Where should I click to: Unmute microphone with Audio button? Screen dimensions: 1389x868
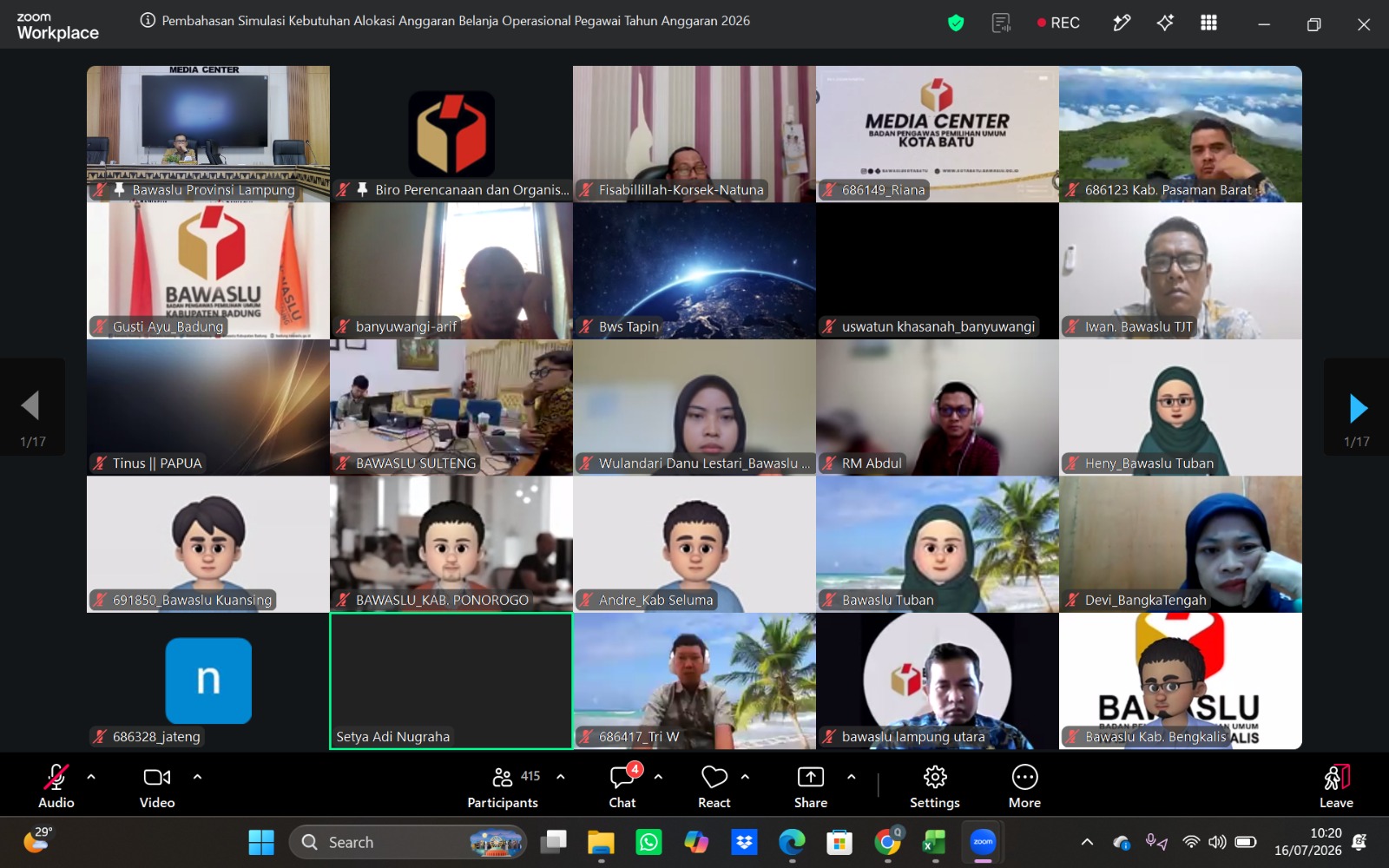coord(56,786)
